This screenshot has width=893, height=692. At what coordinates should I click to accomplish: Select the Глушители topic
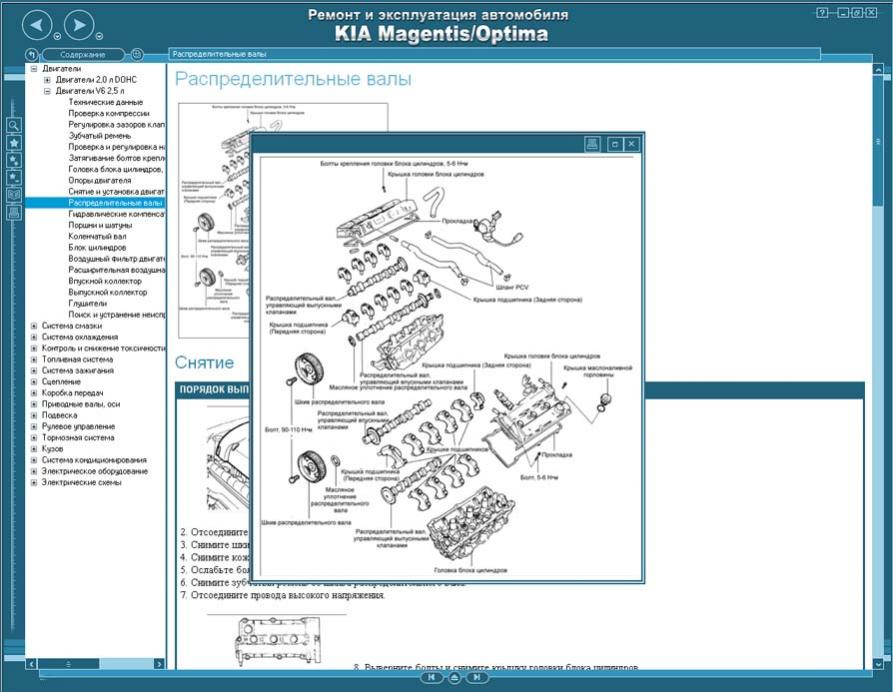pyautogui.click(x=87, y=304)
